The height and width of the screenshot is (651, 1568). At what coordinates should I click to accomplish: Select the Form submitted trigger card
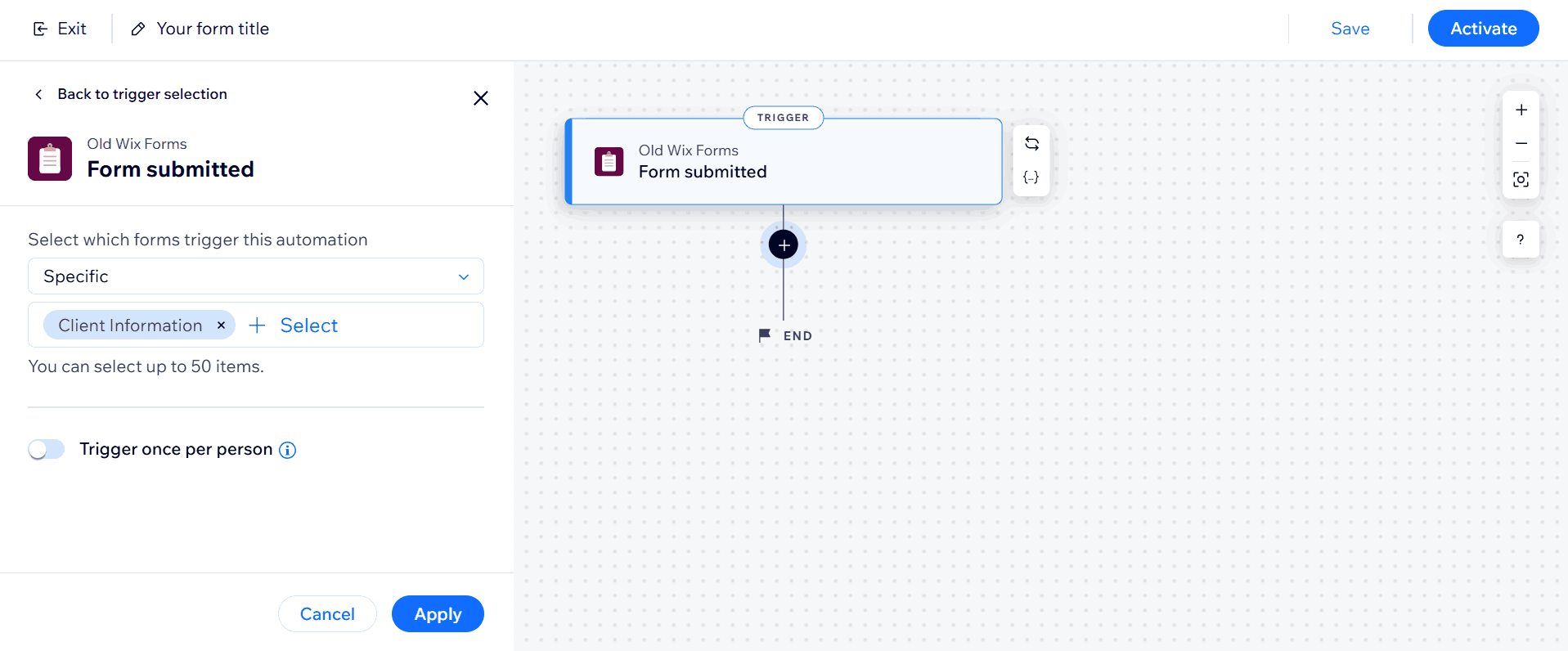pos(784,162)
